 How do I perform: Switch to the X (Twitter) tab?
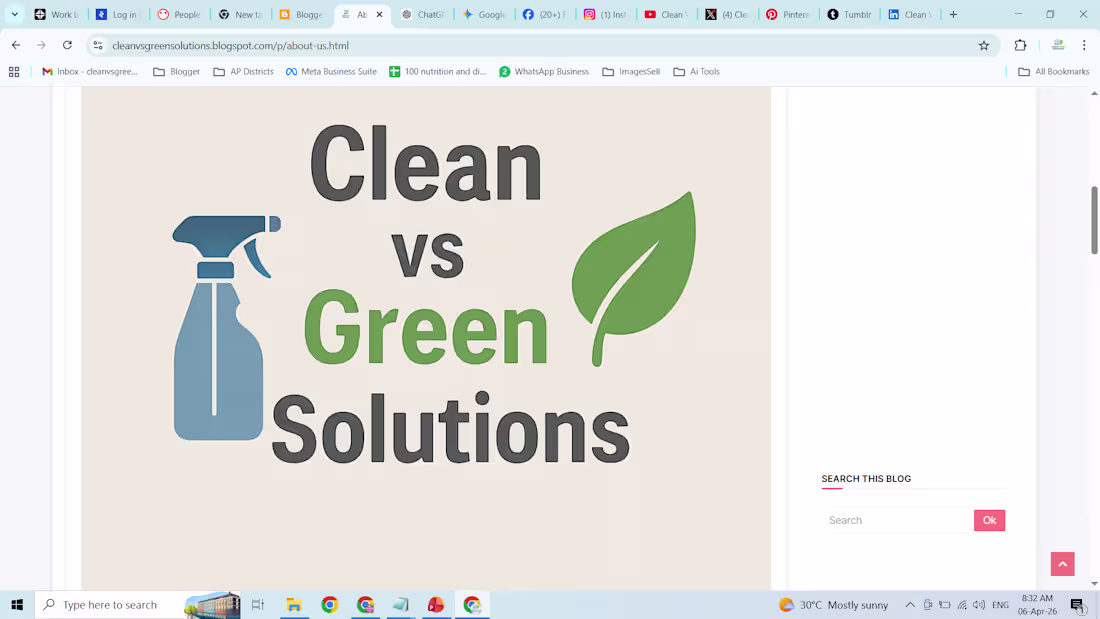coord(729,14)
